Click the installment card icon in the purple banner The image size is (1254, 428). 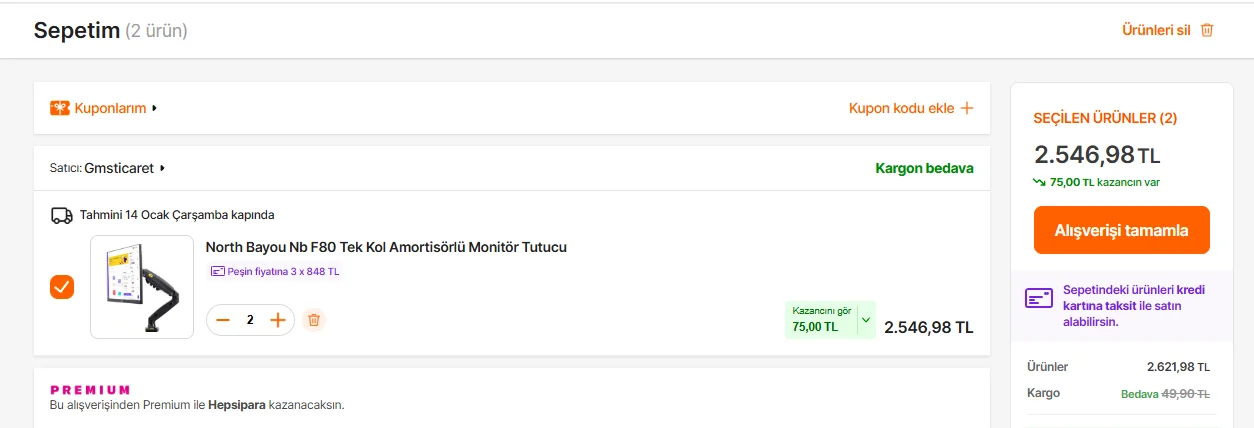click(1039, 298)
